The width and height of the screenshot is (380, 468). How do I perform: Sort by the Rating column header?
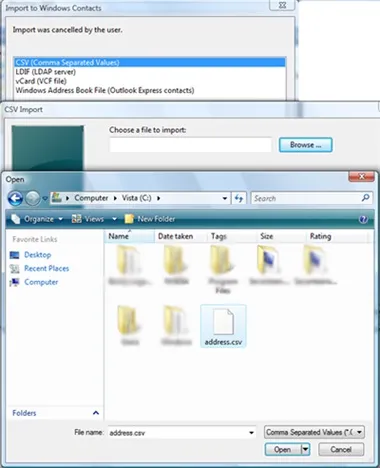tap(337, 236)
